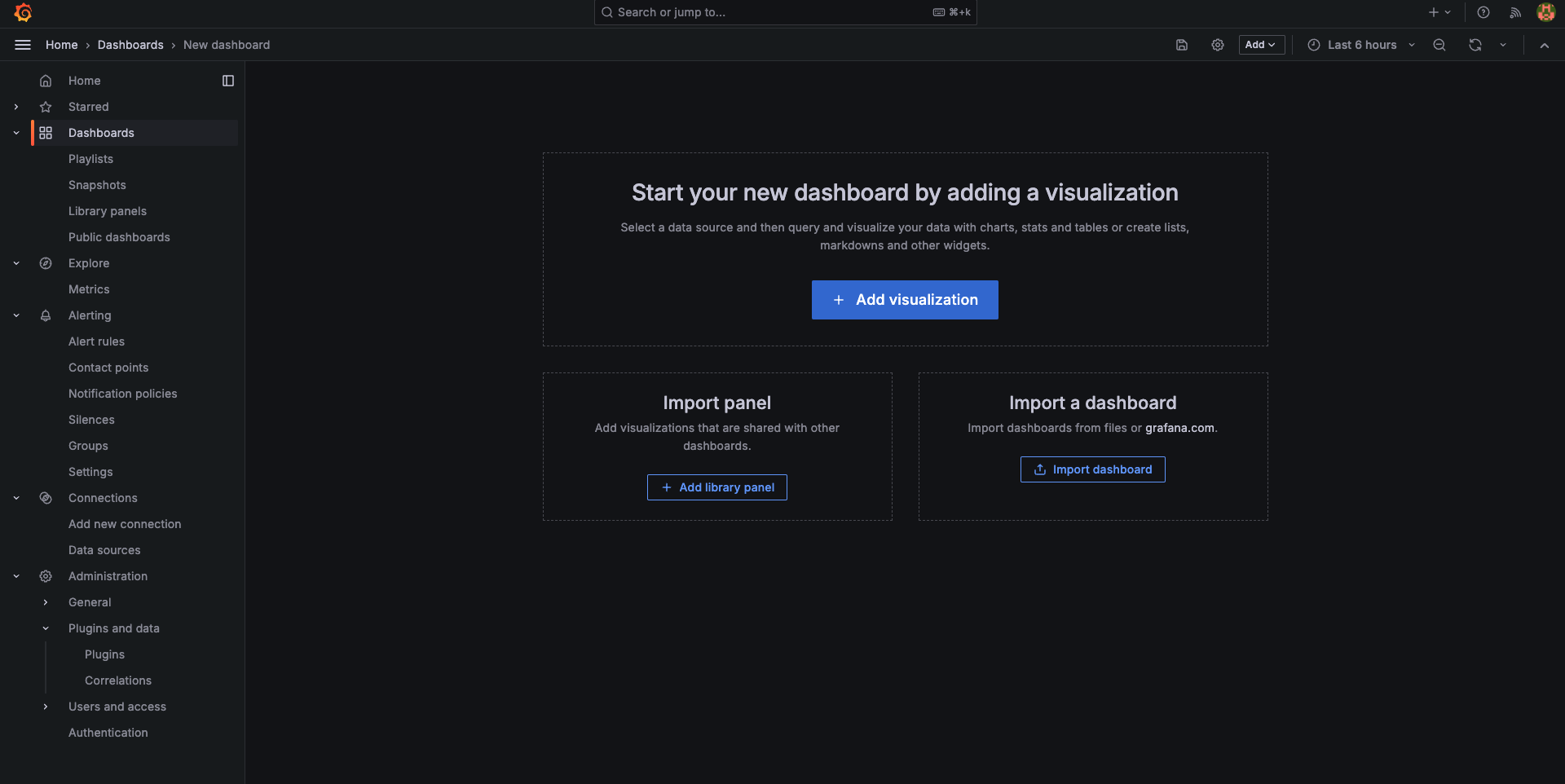Open the refresh interval dropdown arrow
The width and height of the screenshot is (1565, 784).
1503,45
